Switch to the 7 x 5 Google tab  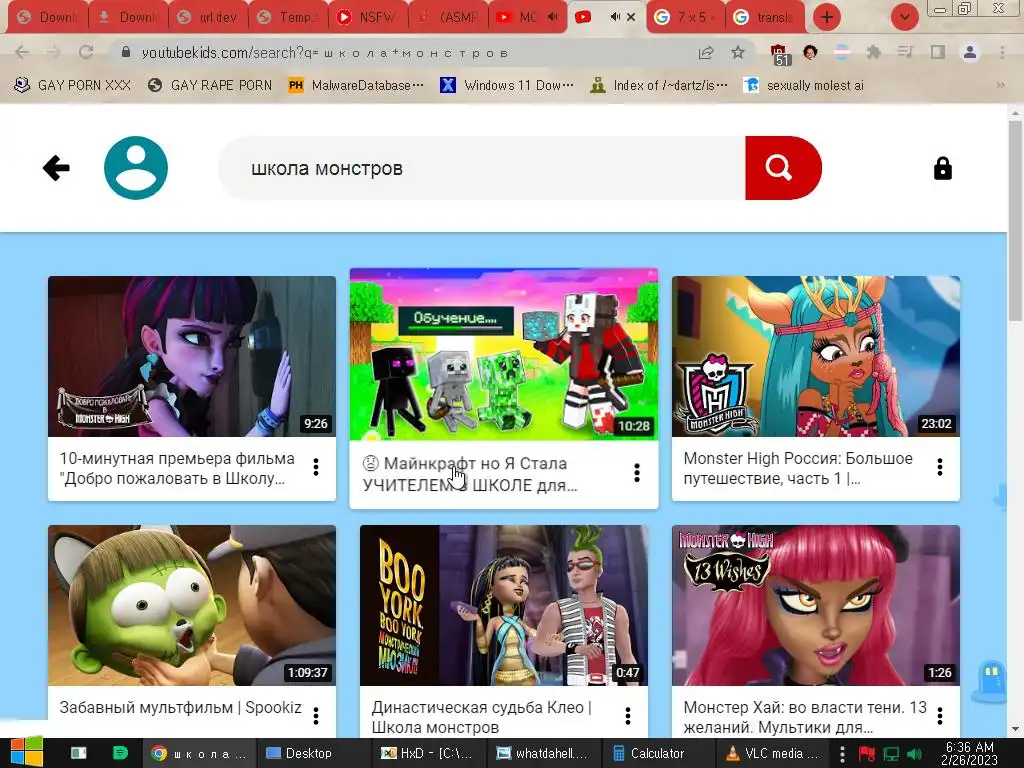click(x=686, y=17)
